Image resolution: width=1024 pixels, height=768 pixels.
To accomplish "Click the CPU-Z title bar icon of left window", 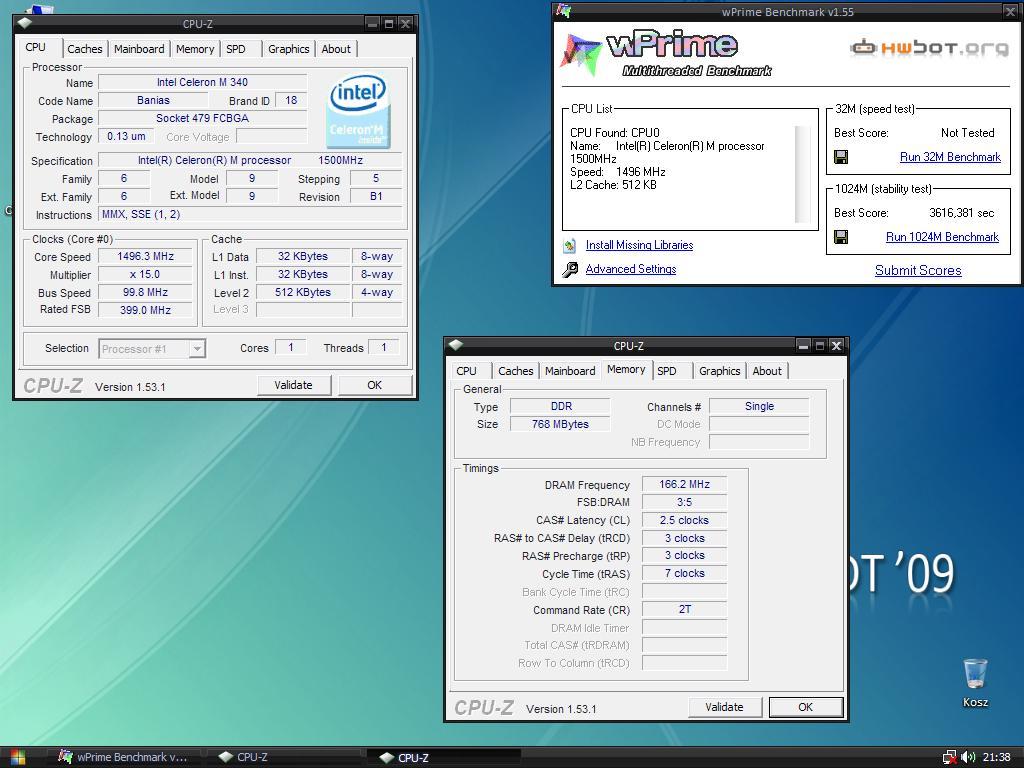I will coord(25,24).
